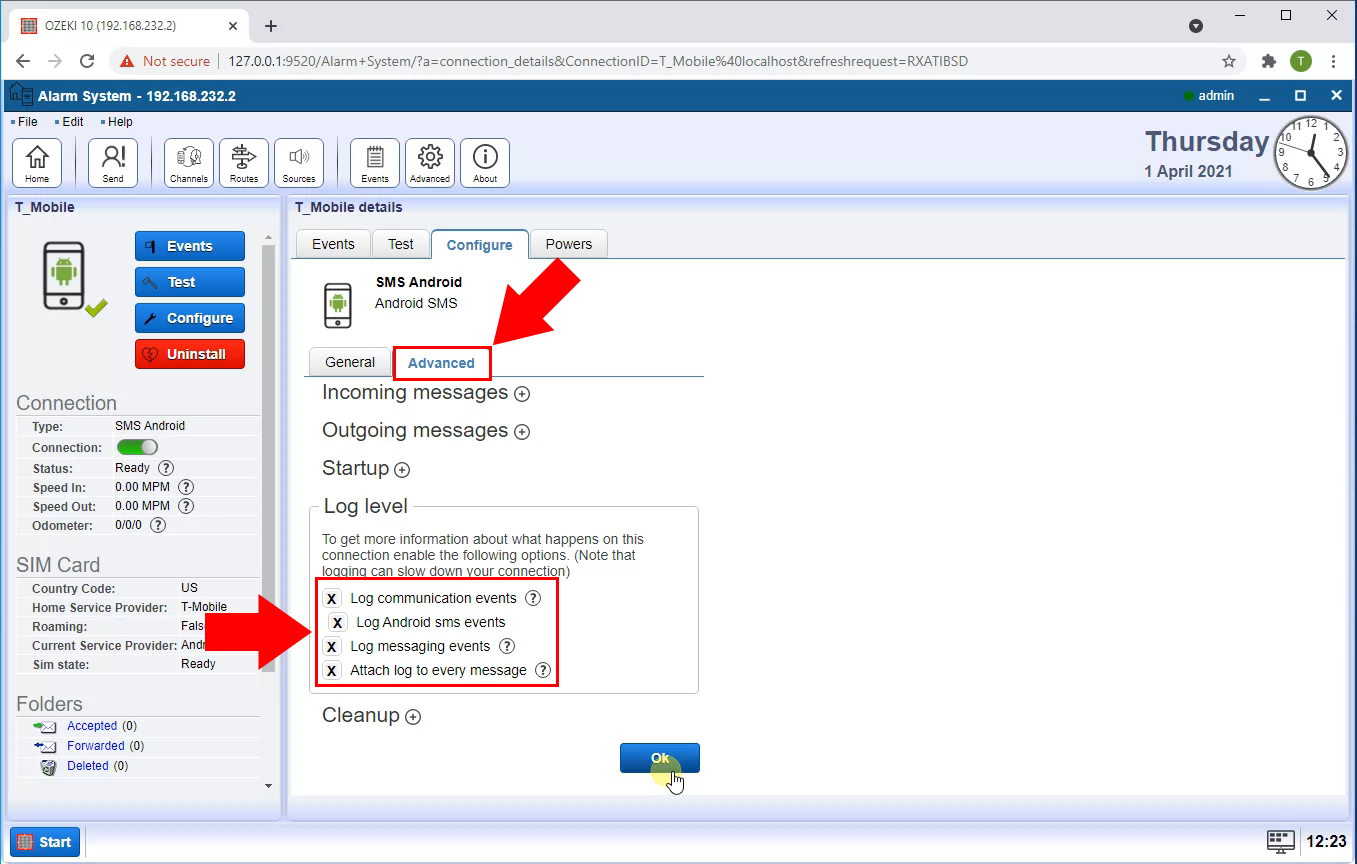Switch to the Test tab
The width and height of the screenshot is (1357, 864).
(401, 244)
